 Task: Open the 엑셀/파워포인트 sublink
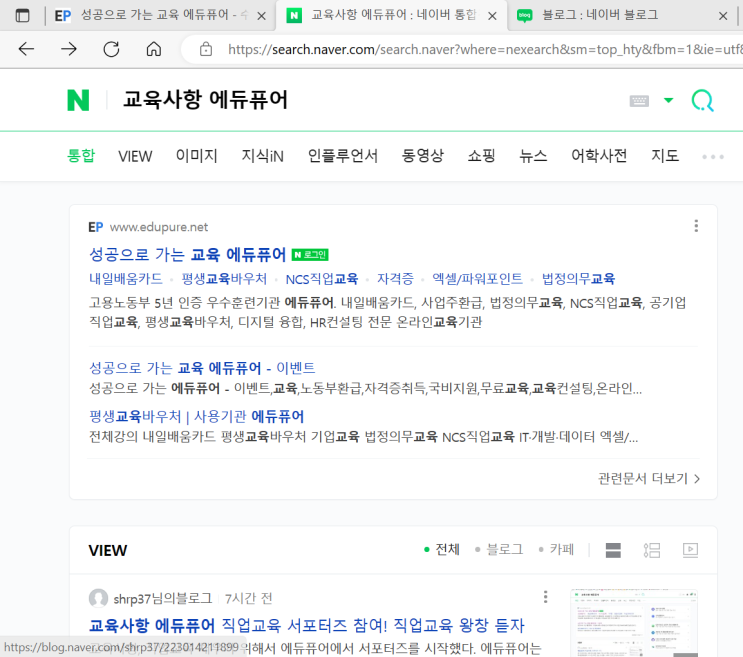(477, 279)
